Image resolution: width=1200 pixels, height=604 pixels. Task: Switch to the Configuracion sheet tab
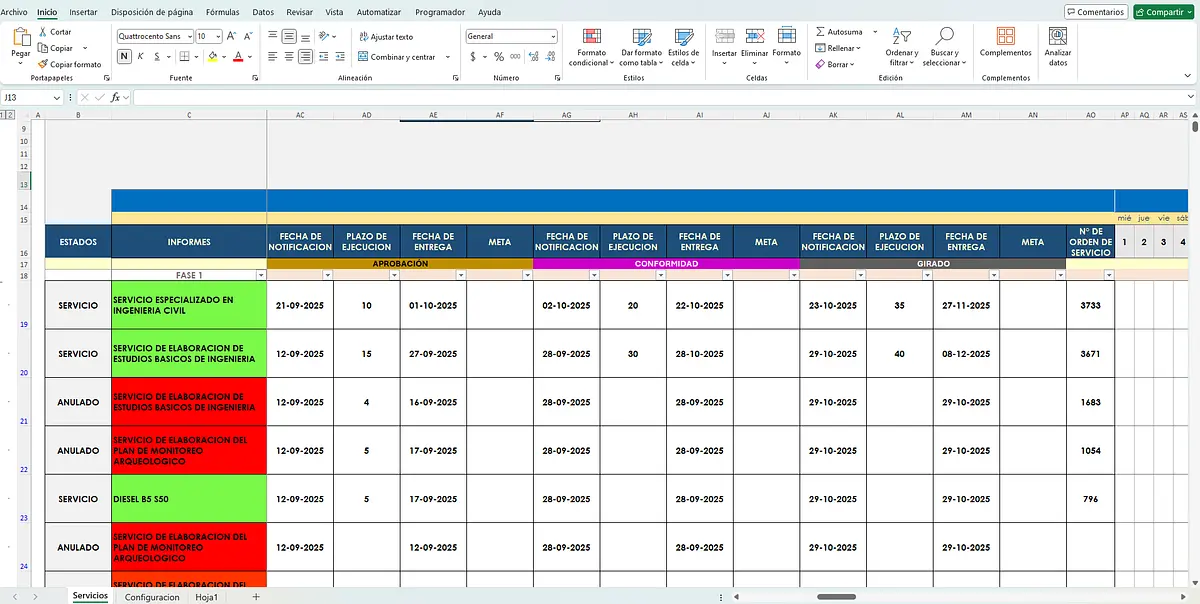pos(152,597)
